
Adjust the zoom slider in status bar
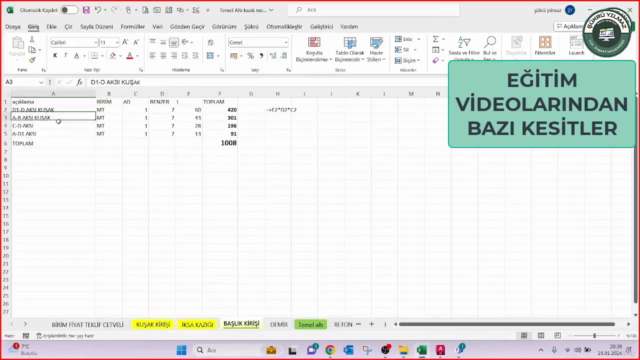(x=595, y=336)
